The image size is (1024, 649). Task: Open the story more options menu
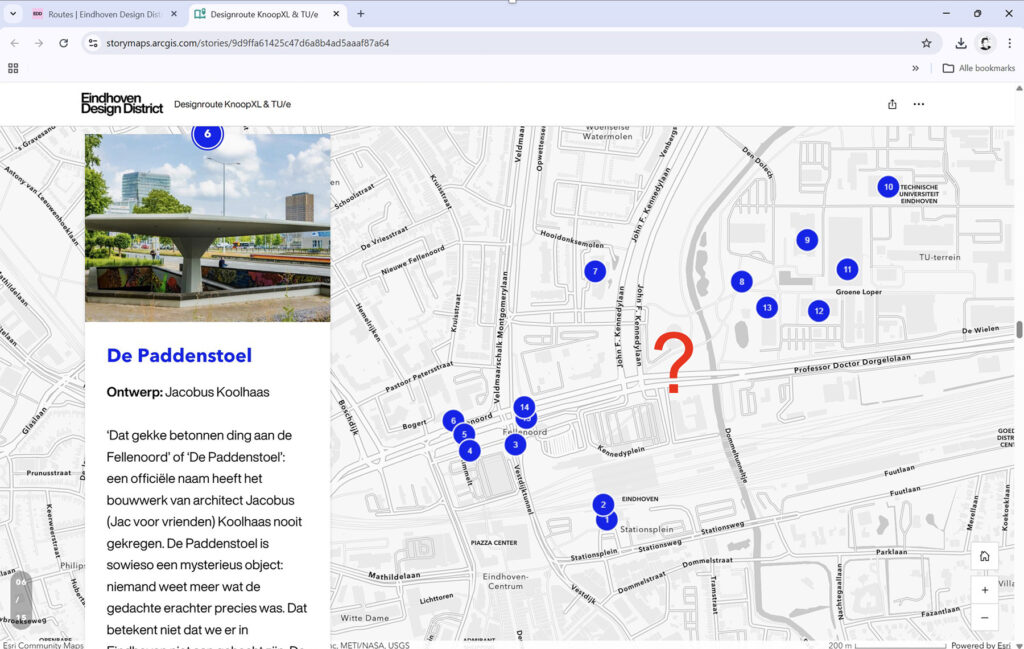point(919,104)
